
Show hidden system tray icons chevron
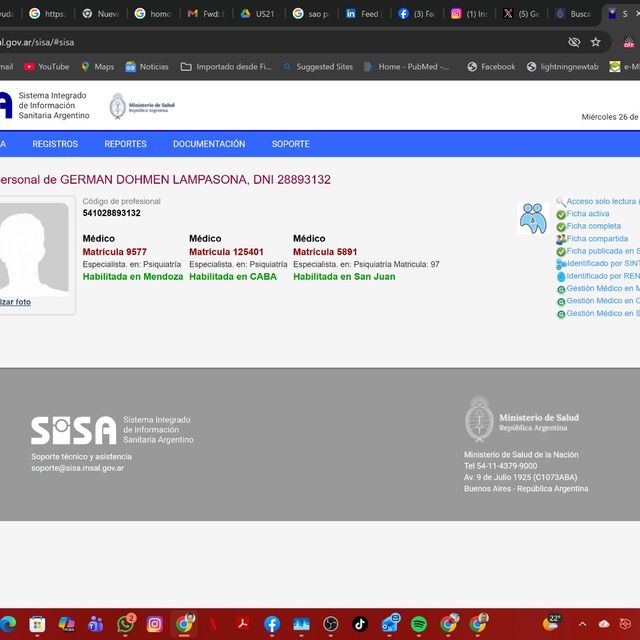click(582, 624)
